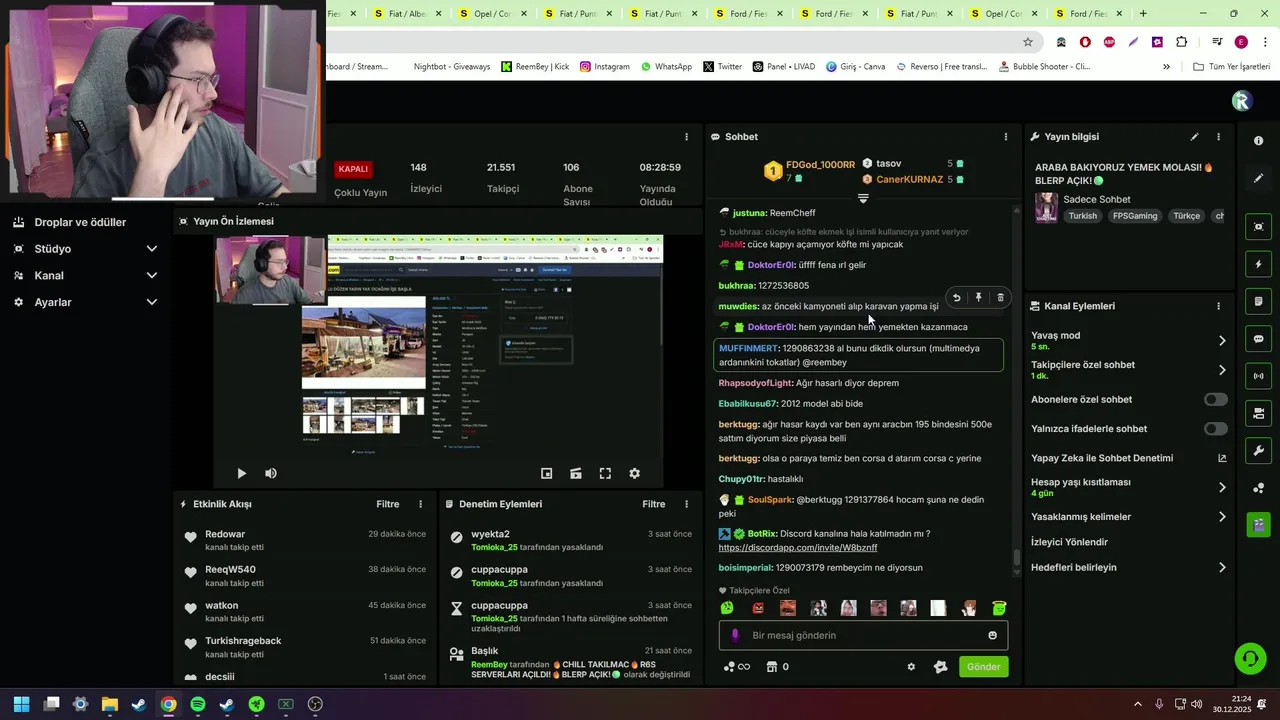Click the pencil icon in the right sidebar
The image size is (1280, 720).
[x=1258, y=178]
